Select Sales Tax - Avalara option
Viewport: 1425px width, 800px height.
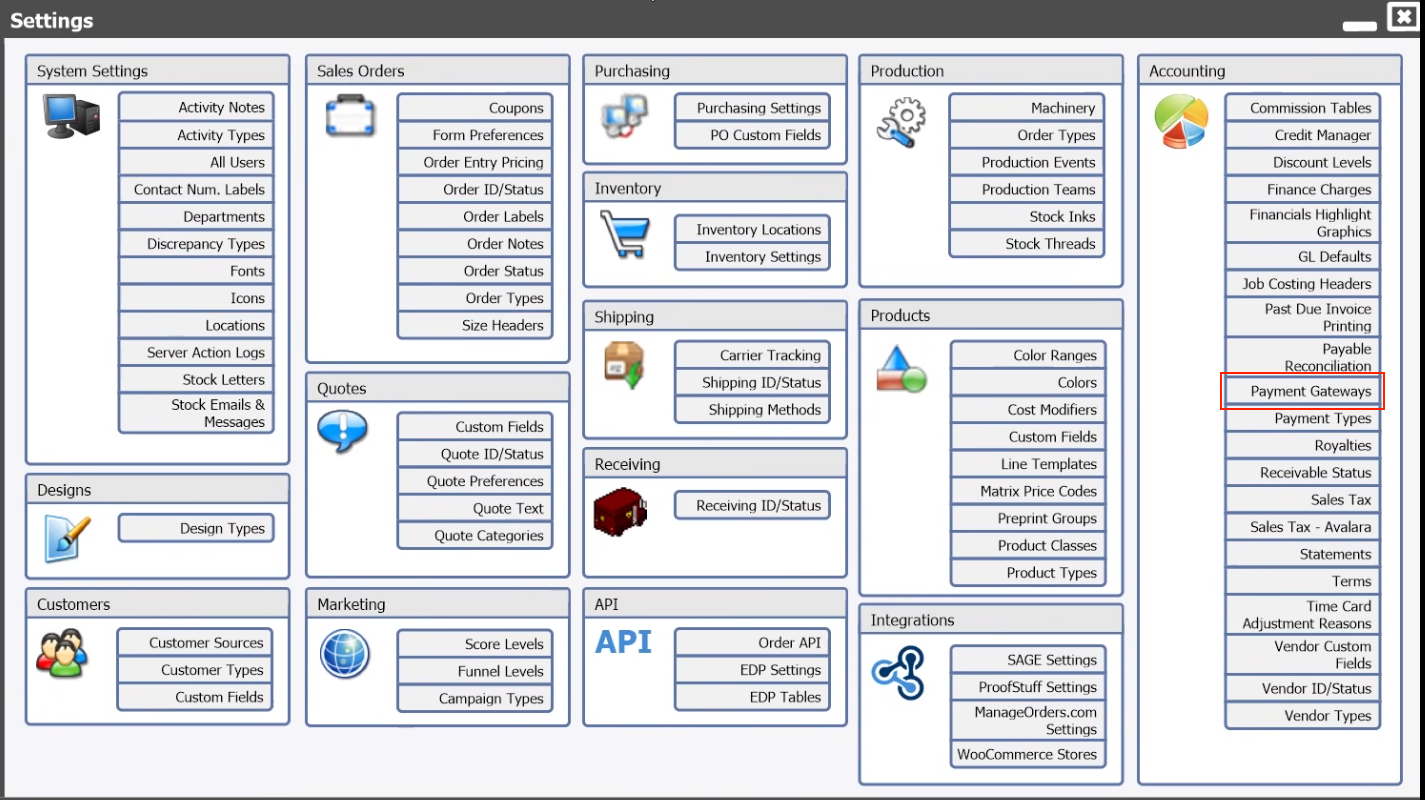(x=1302, y=527)
